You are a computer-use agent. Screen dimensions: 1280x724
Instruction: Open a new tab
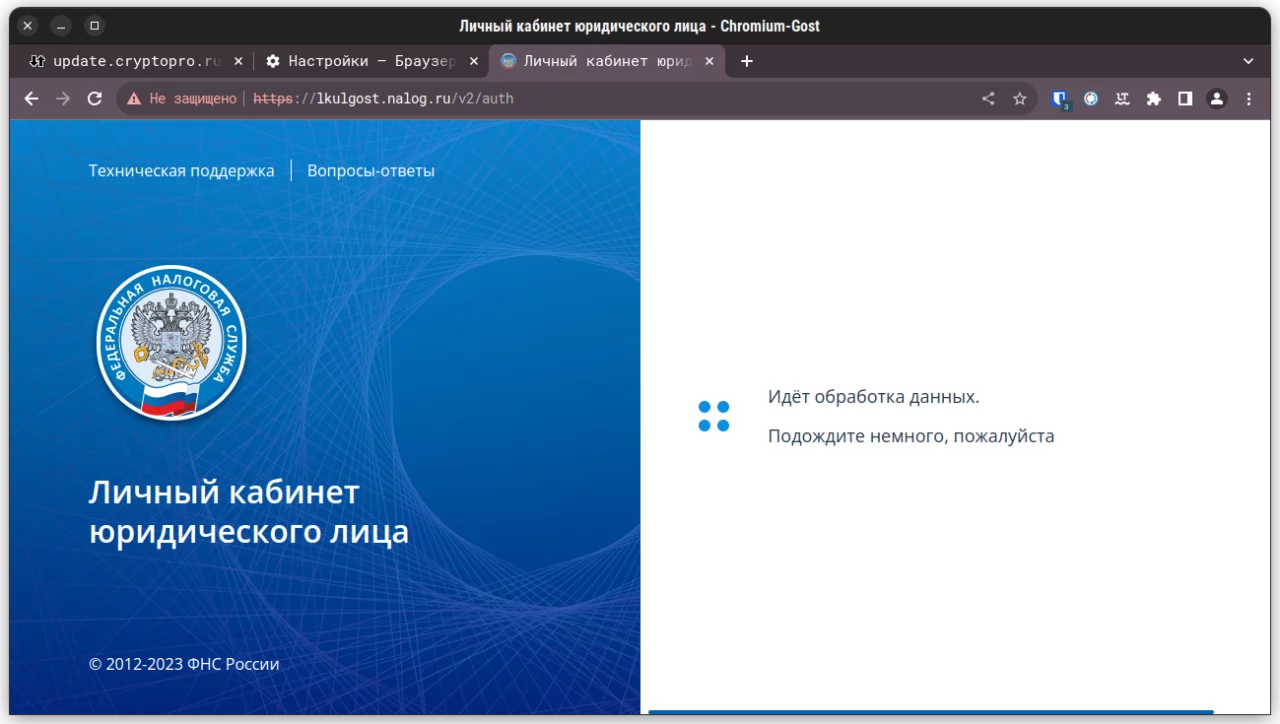click(746, 61)
